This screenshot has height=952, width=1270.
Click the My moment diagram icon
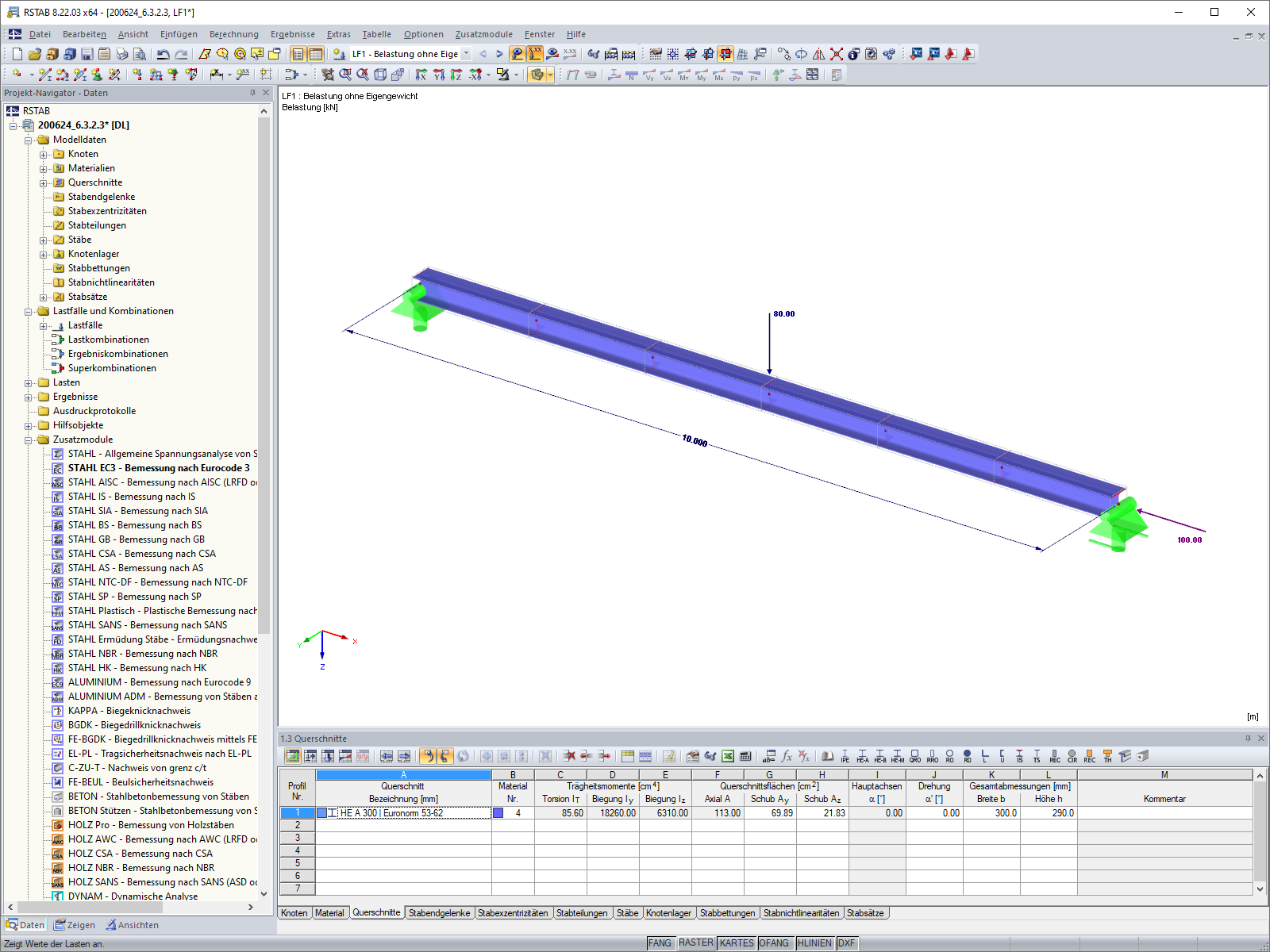(702, 75)
